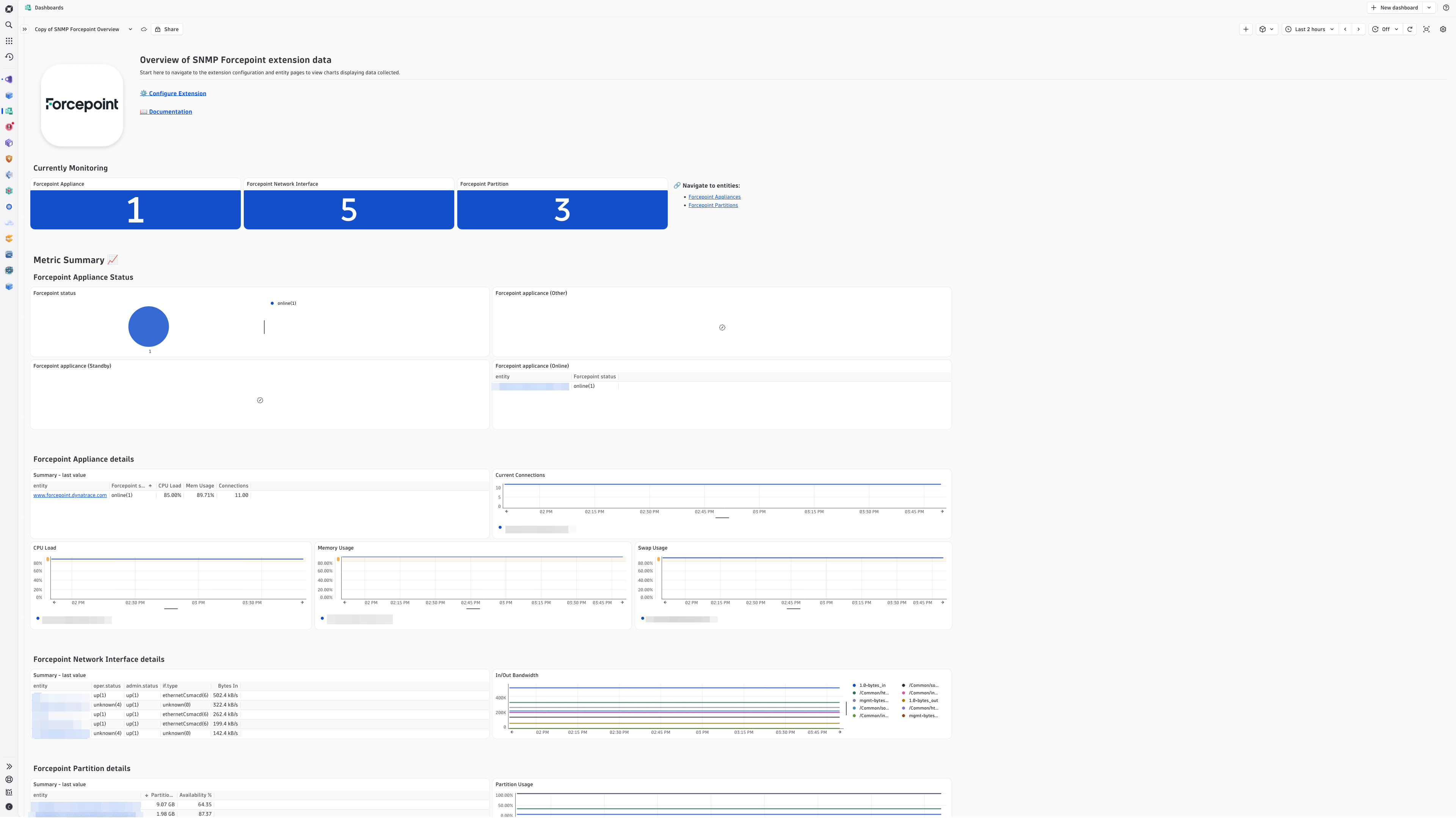Toggle the blue 'mgmt•bytes...' legend series
Screen dimensions: 1456x818
871,701
